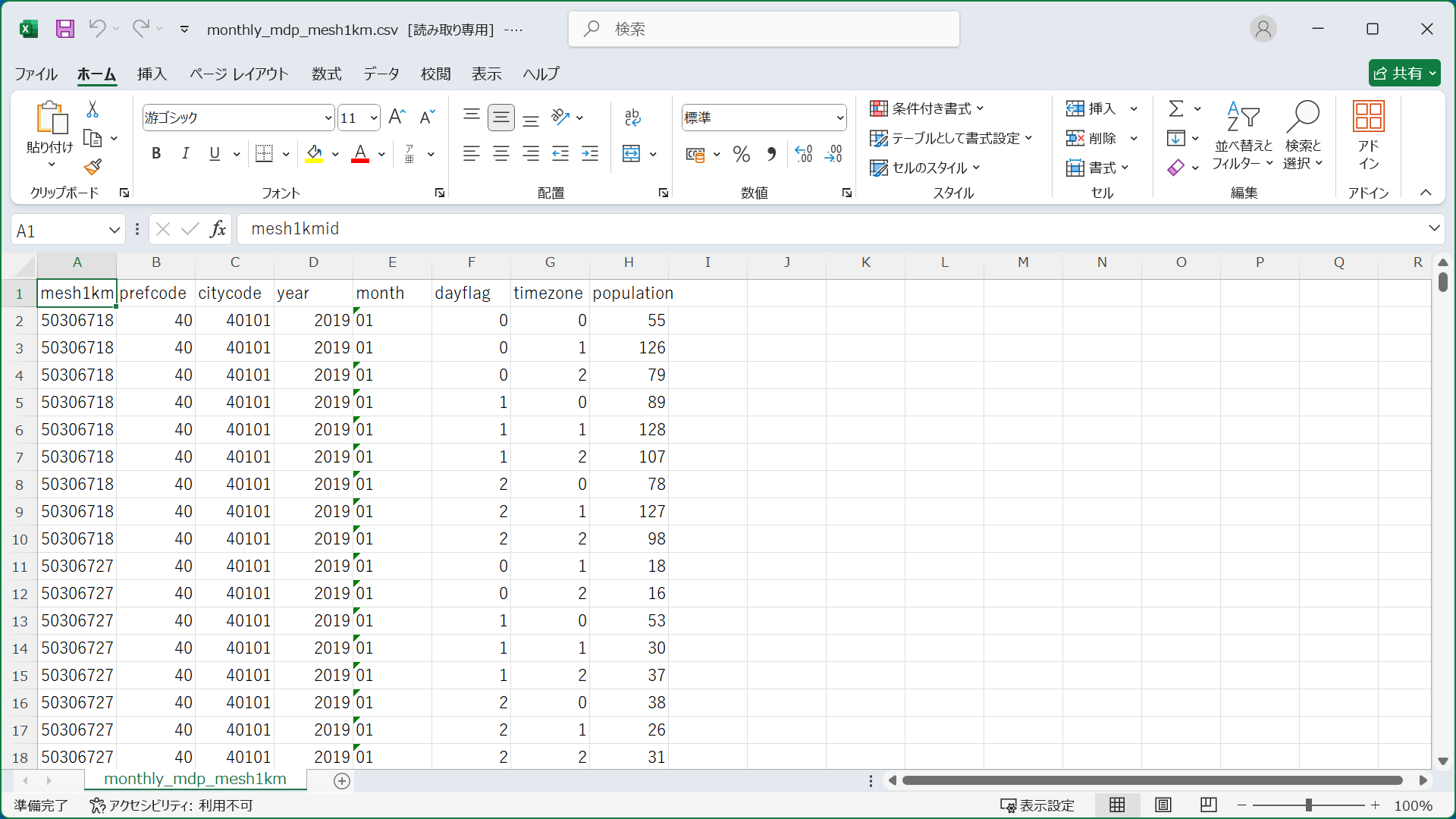The image size is (1456, 819).
Task: Click the Wrap Text icon
Action: click(632, 117)
